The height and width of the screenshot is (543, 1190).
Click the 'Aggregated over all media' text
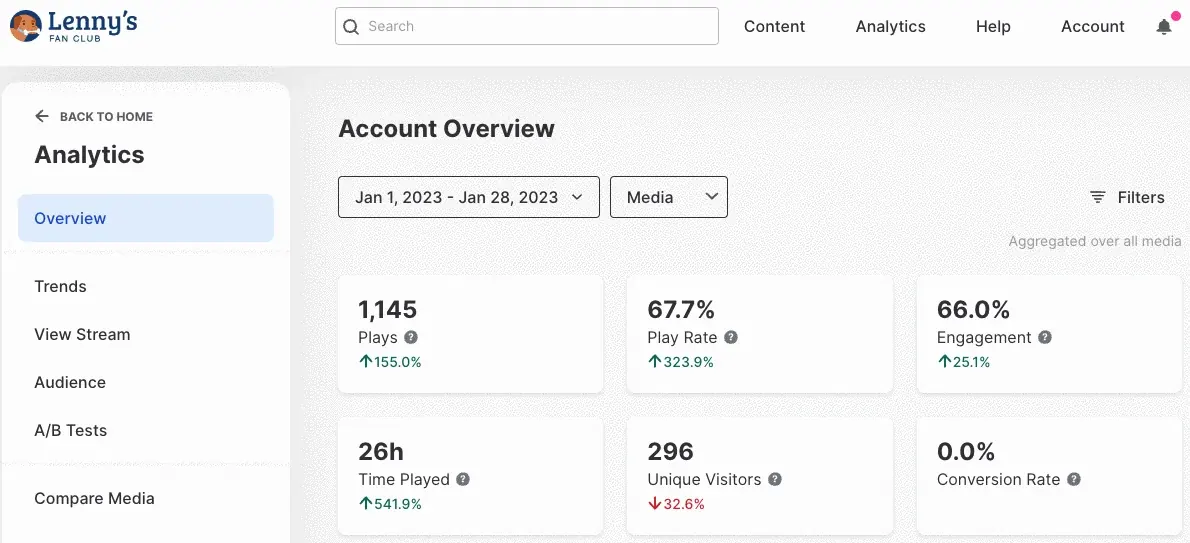tap(1094, 242)
